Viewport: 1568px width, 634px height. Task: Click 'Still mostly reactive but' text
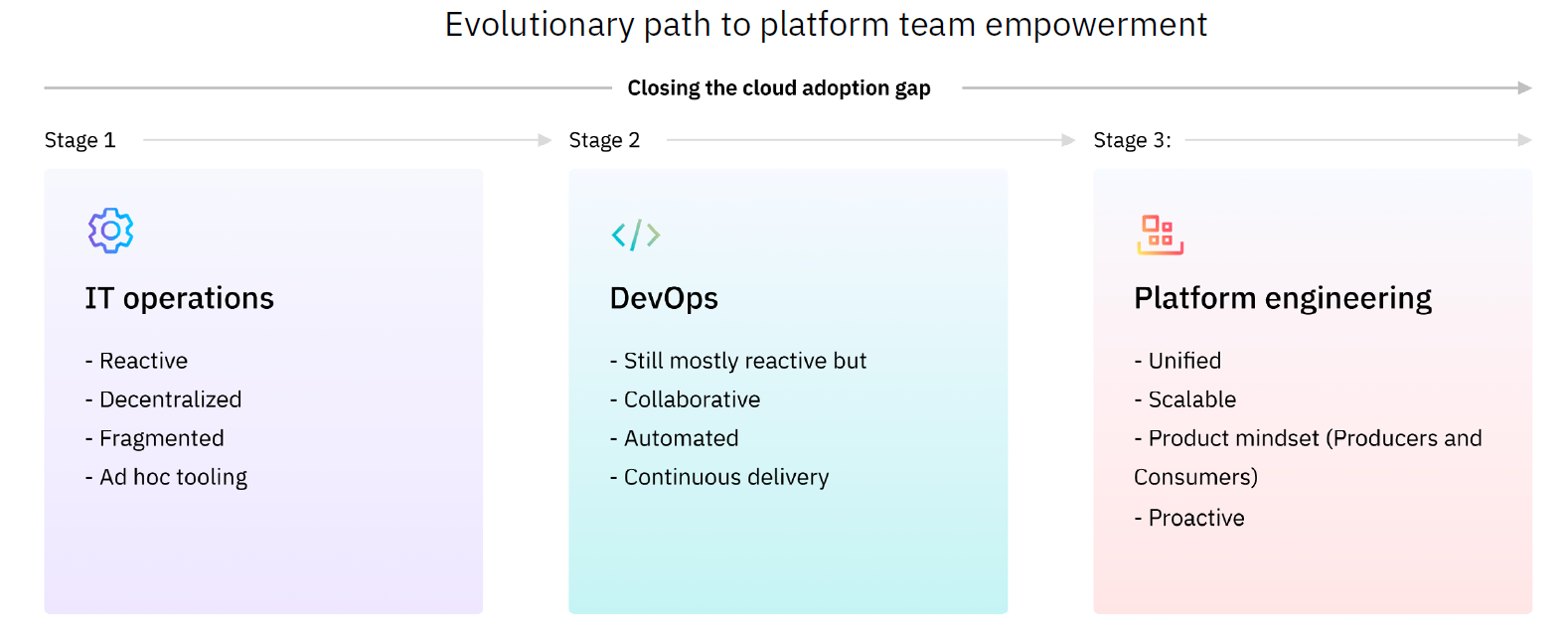(744, 361)
